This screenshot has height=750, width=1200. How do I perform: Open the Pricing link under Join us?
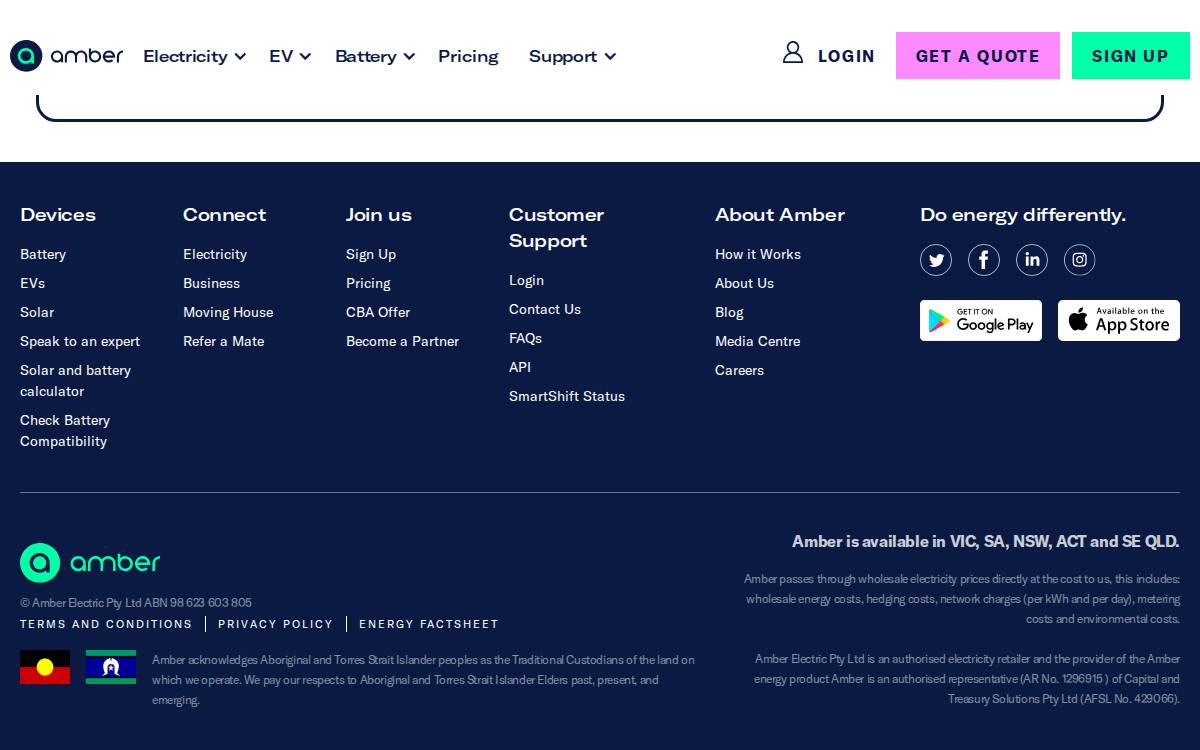368,283
